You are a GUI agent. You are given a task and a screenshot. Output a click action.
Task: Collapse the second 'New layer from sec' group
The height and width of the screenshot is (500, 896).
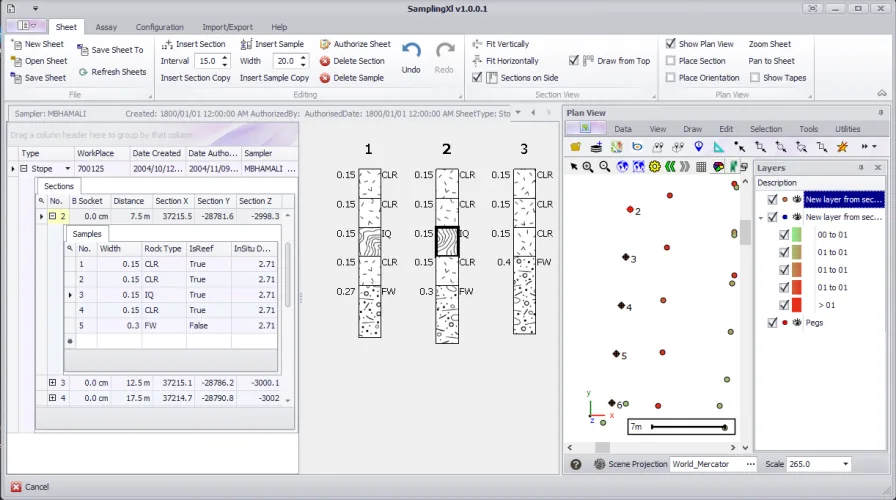[x=761, y=218]
